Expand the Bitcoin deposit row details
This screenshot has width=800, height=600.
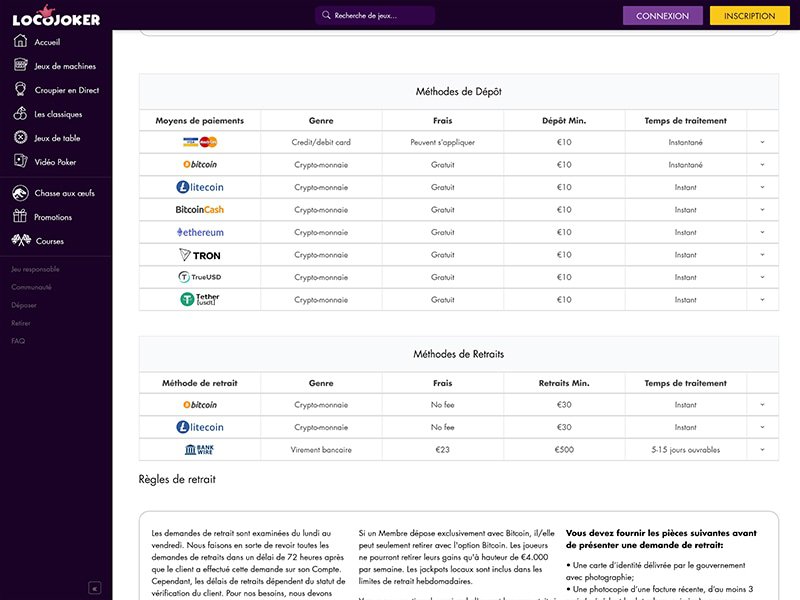[x=762, y=164]
